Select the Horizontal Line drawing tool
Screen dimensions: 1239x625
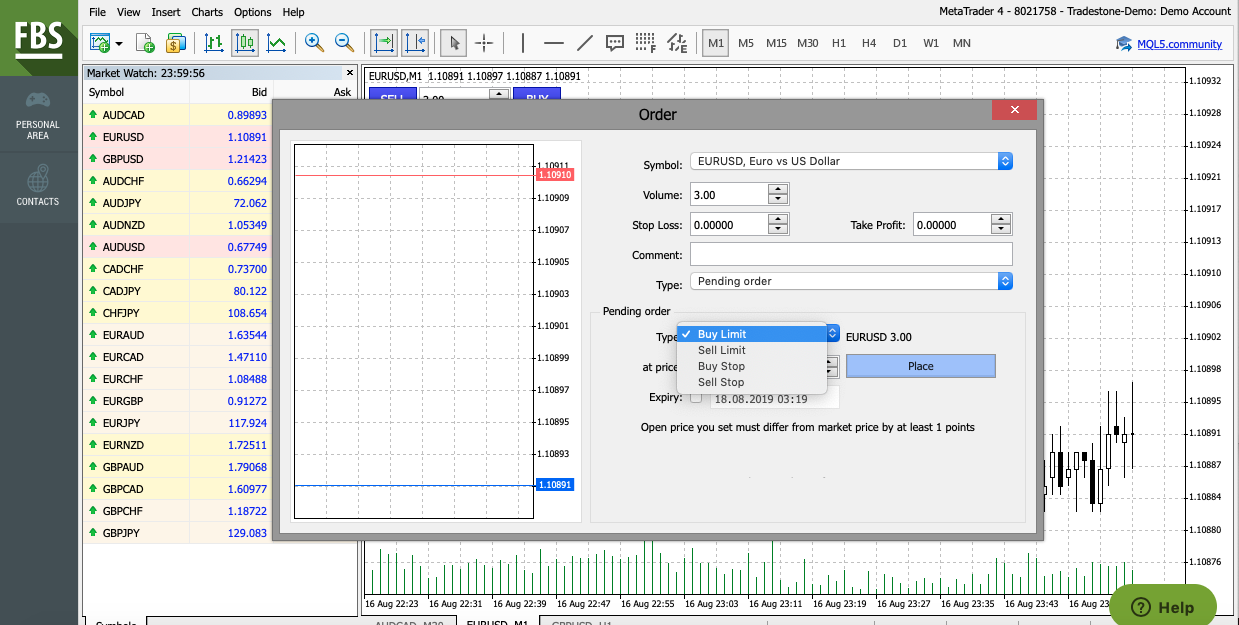tap(554, 43)
